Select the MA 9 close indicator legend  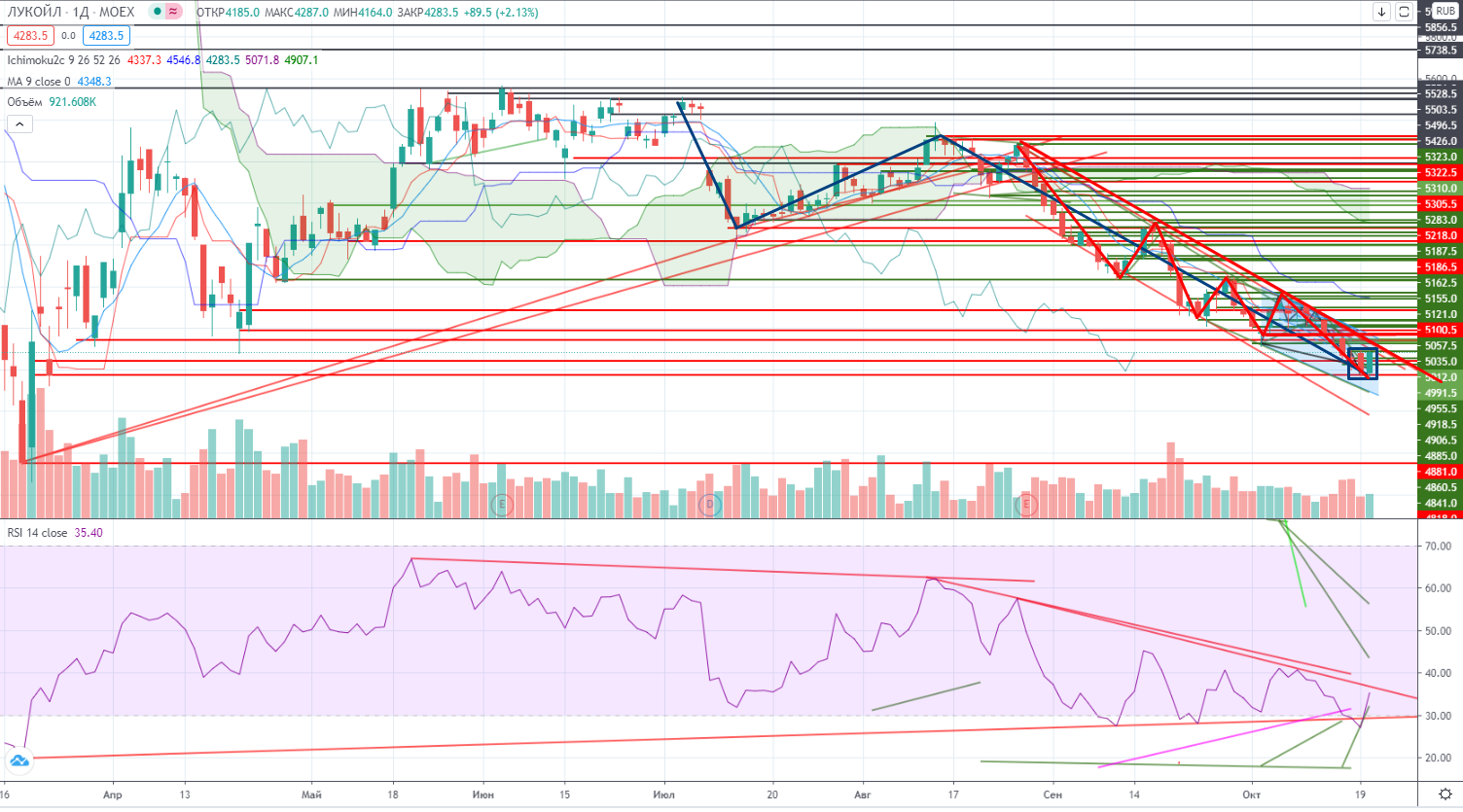coord(39,82)
